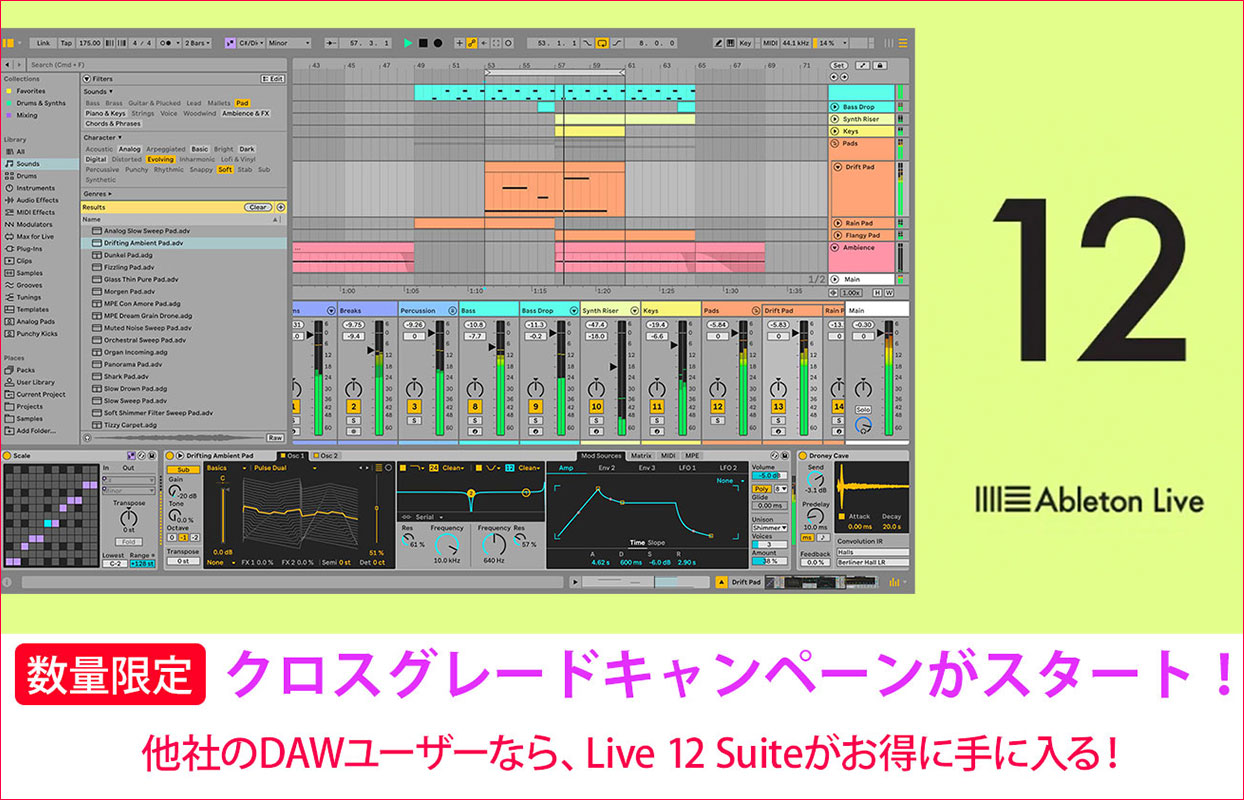Click the Clear button in Results
This screenshot has width=1244, height=800.
tap(258, 207)
